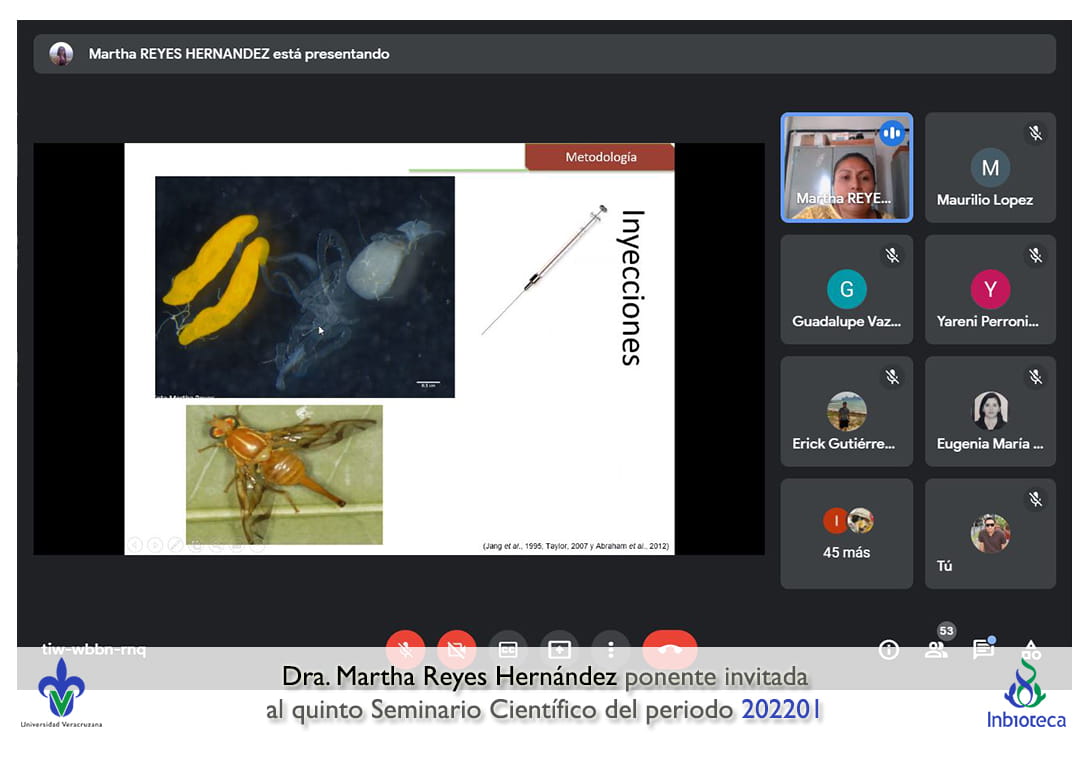
Task: Select Martha REYES video tile
Action: click(x=846, y=167)
